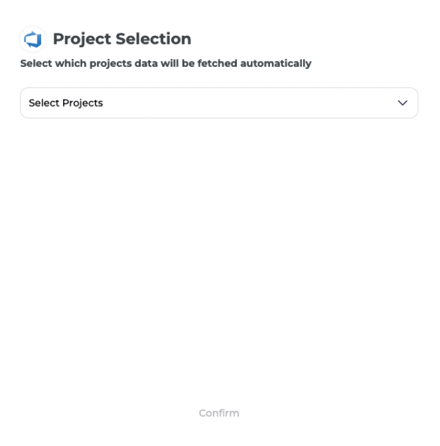Focus the Select Projects combo box

coord(219,103)
